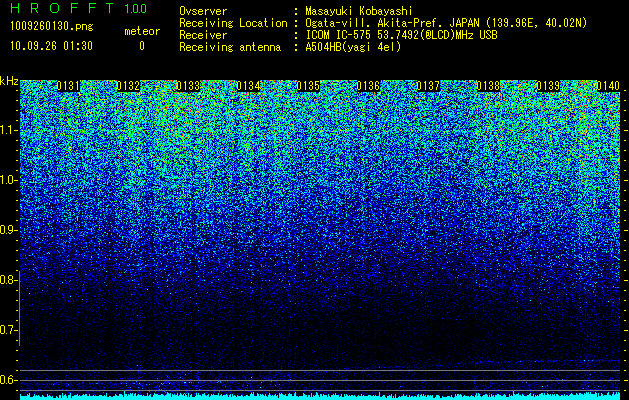Click the Ogata-vill. Akita-Pref. JAPAN location text
629x400 pixels.
(x=446, y=23)
